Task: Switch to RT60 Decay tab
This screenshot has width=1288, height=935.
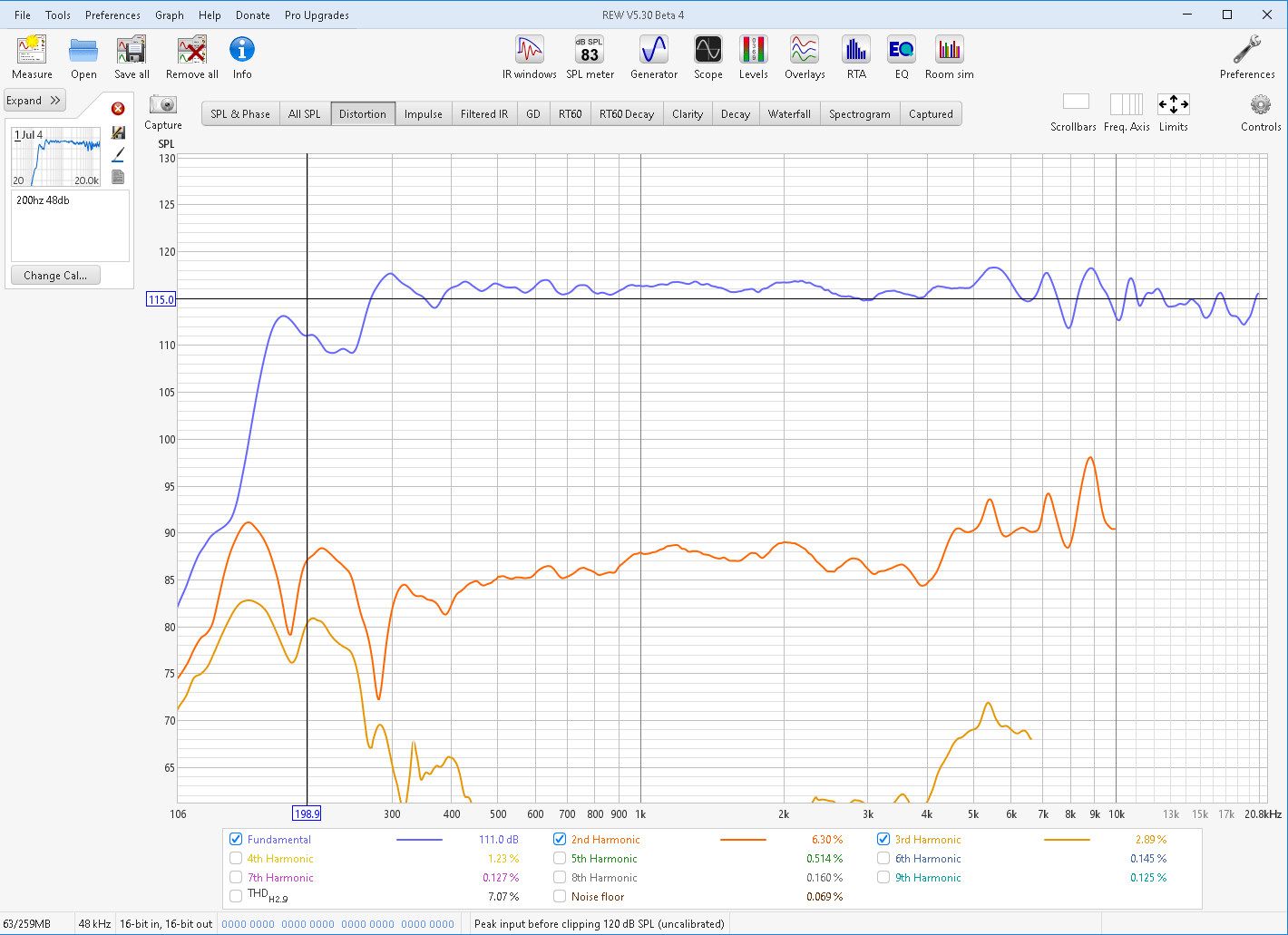Action: [x=627, y=113]
